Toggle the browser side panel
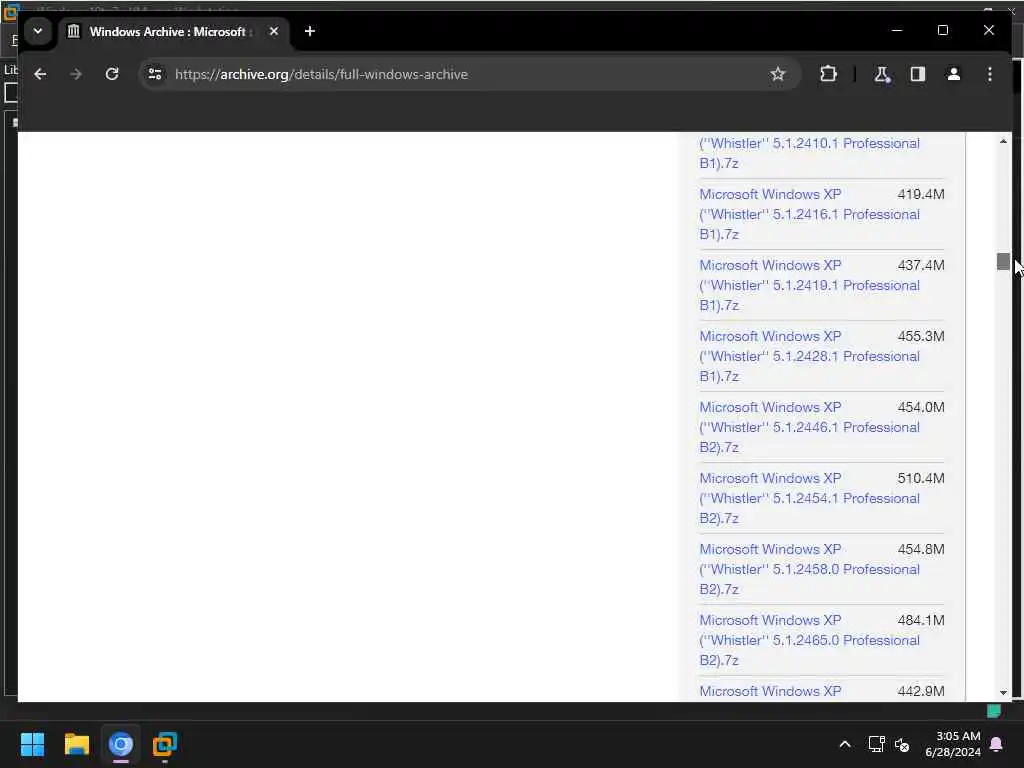This screenshot has width=1024, height=768. 918,74
